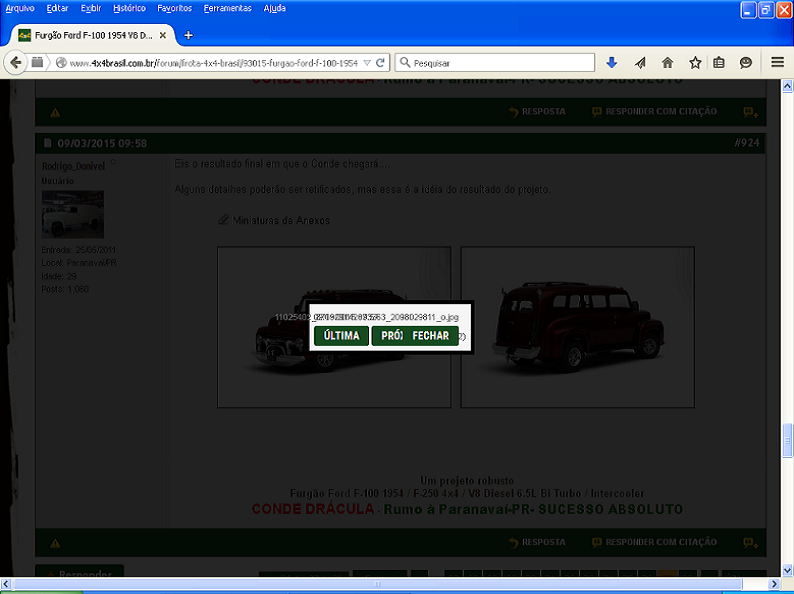Open a new tab with the plus icon
The height and width of the screenshot is (594, 794).
click(188, 35)
